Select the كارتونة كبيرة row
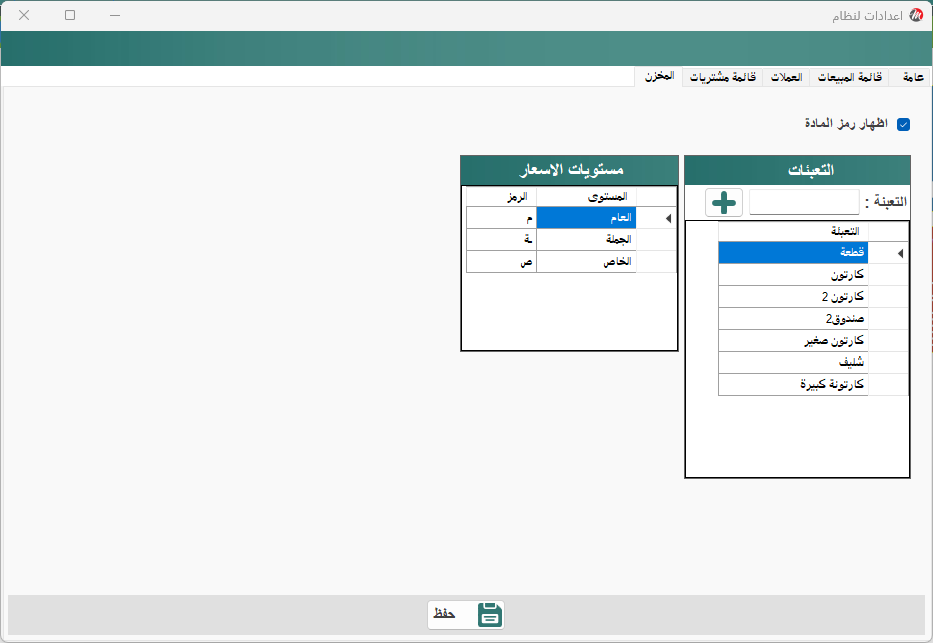Viewport: 933px width, 643px height. tap(793, 385)
